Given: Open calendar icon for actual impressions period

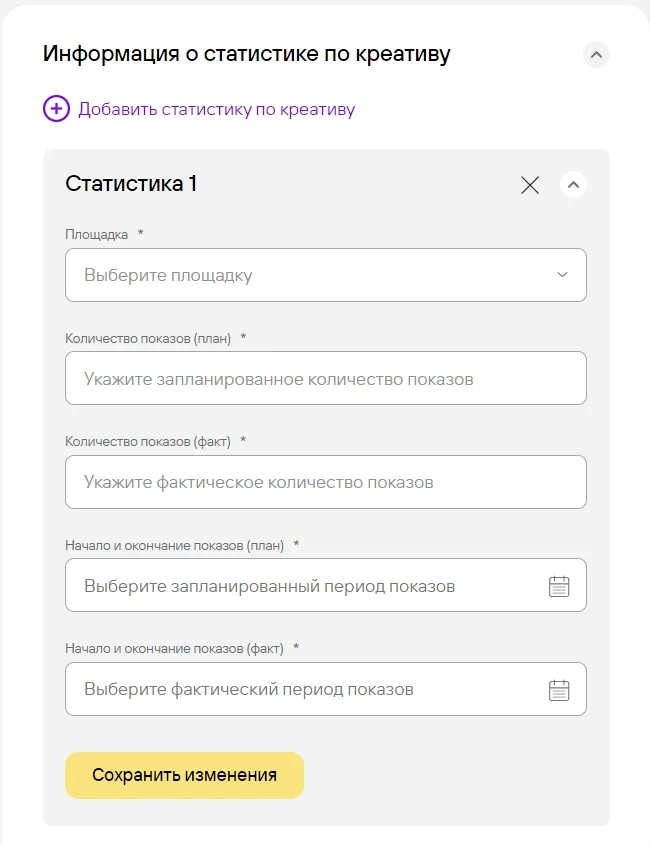Looking at the screenshot, I should (559, 690).
